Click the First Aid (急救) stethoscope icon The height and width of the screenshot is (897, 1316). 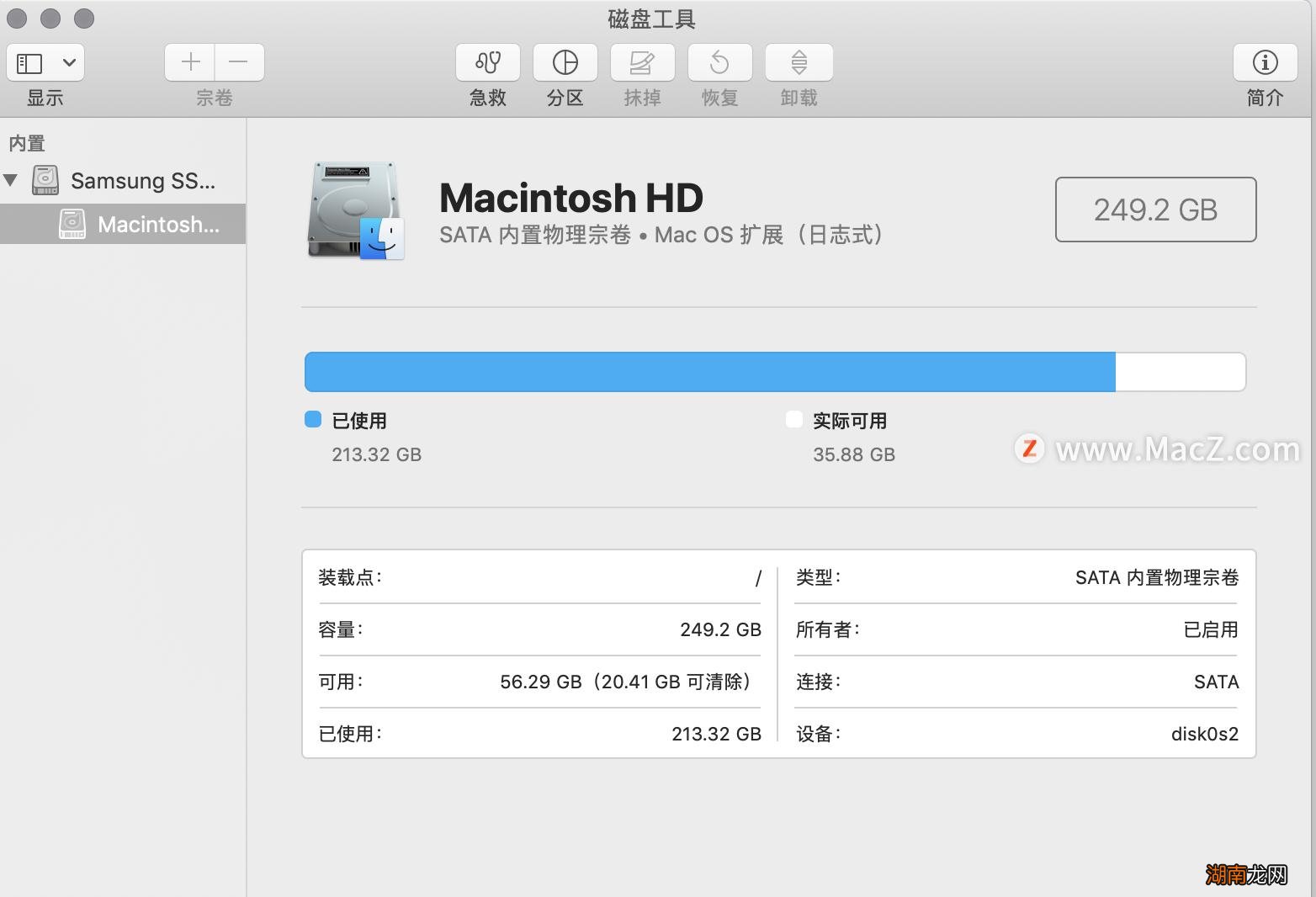(x=487, y=62)
